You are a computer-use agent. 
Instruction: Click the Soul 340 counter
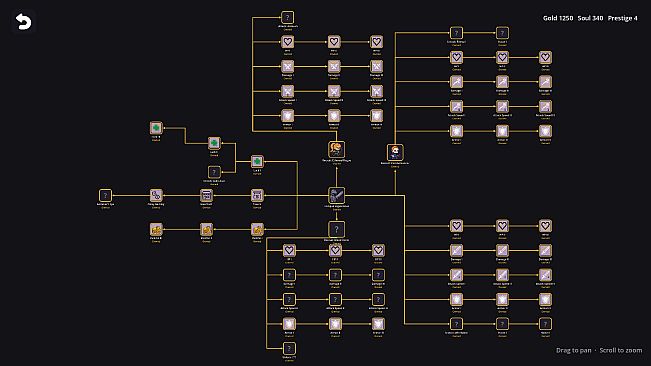[590, 18]
